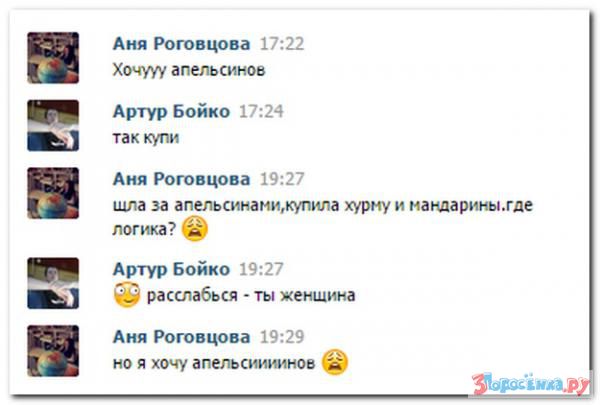Screen dimensions: 600x405
Task: Open Артур Бойко's name link at 19:27
Action: click(x=171, y=269)
